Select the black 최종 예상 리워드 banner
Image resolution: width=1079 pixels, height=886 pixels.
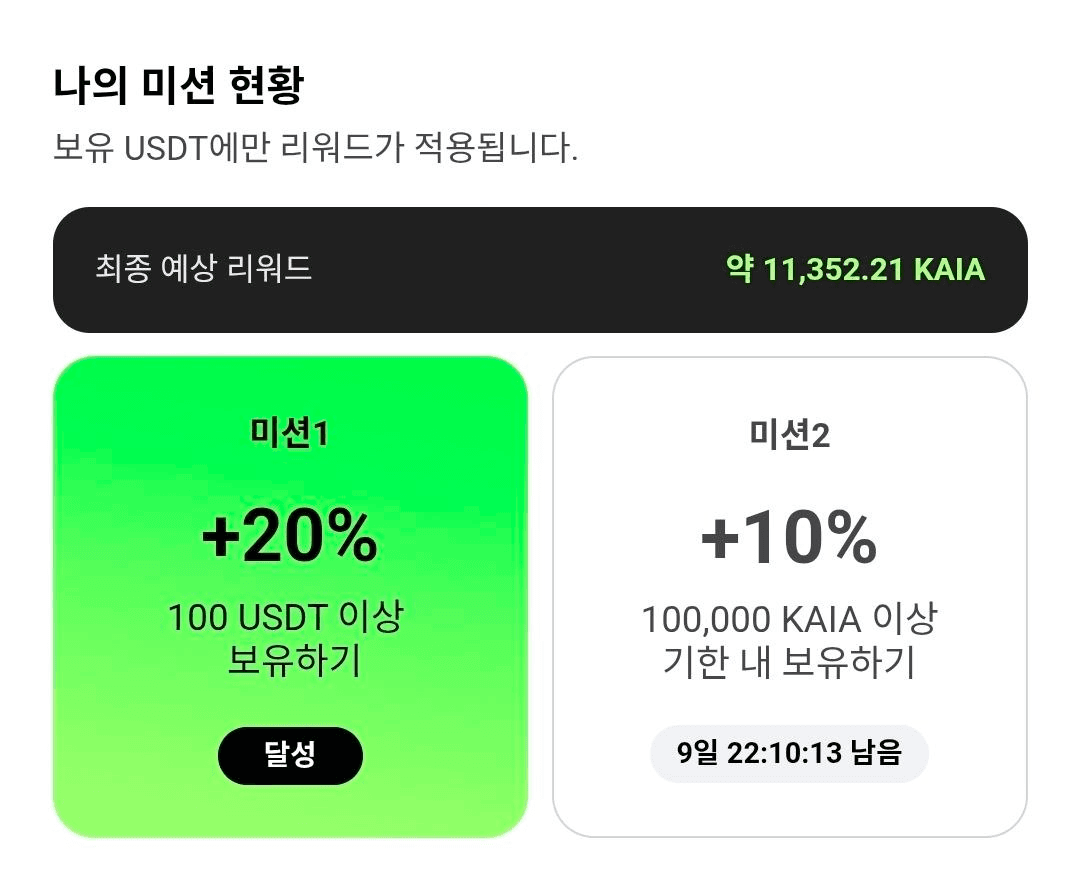point(540,269)
